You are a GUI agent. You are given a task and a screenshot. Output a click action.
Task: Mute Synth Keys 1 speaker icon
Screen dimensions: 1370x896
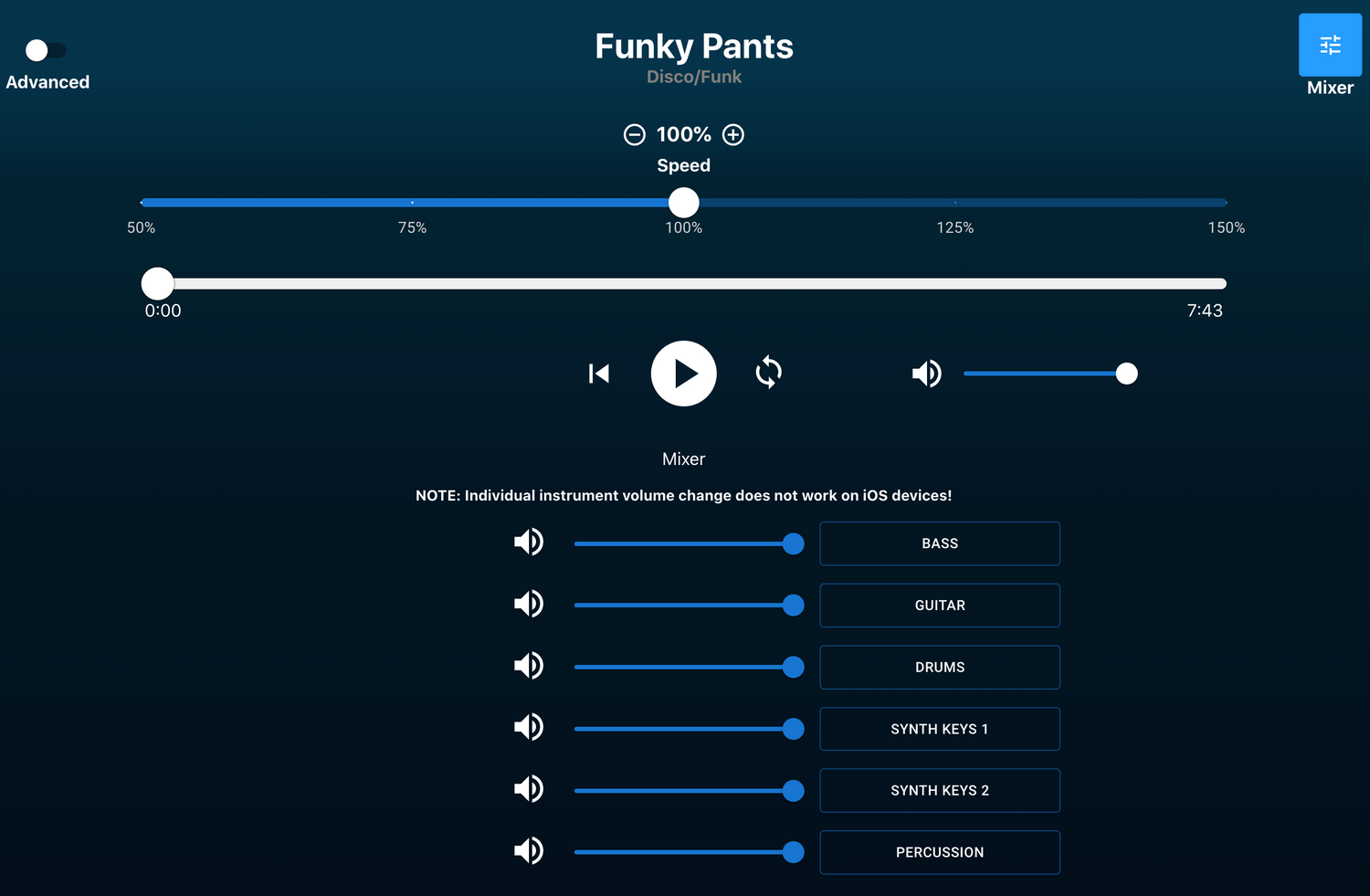click(x=529, y=728)
